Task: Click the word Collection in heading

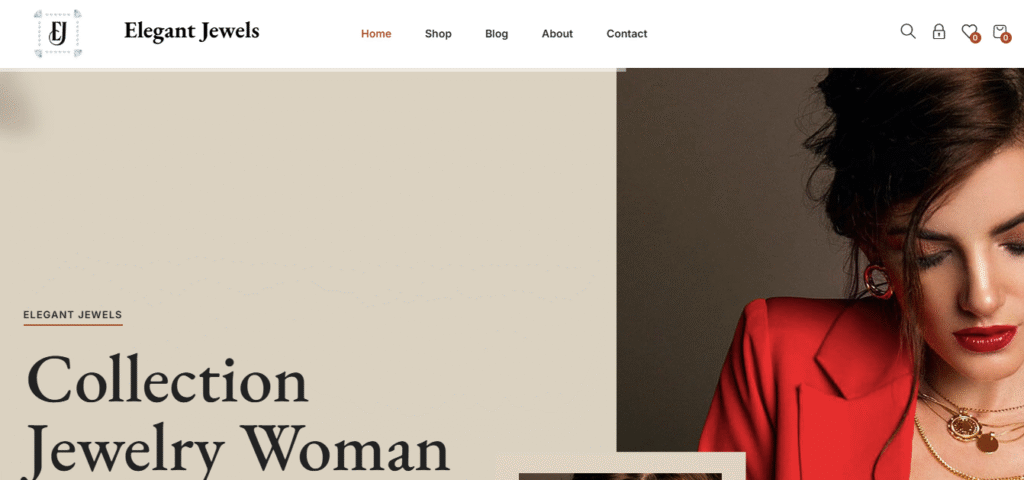Action: (x=167, y=381)
